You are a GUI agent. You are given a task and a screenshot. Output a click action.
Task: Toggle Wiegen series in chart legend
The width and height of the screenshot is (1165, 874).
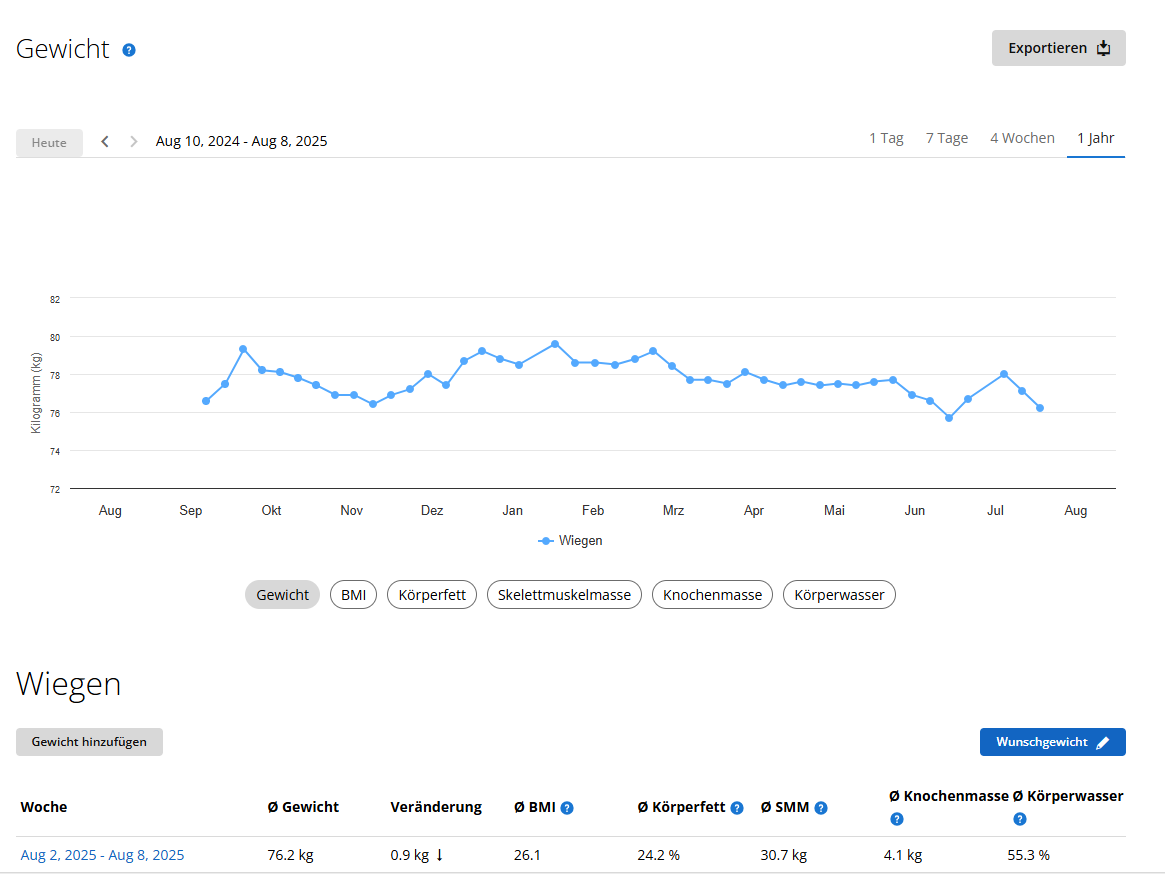(571, 541)
